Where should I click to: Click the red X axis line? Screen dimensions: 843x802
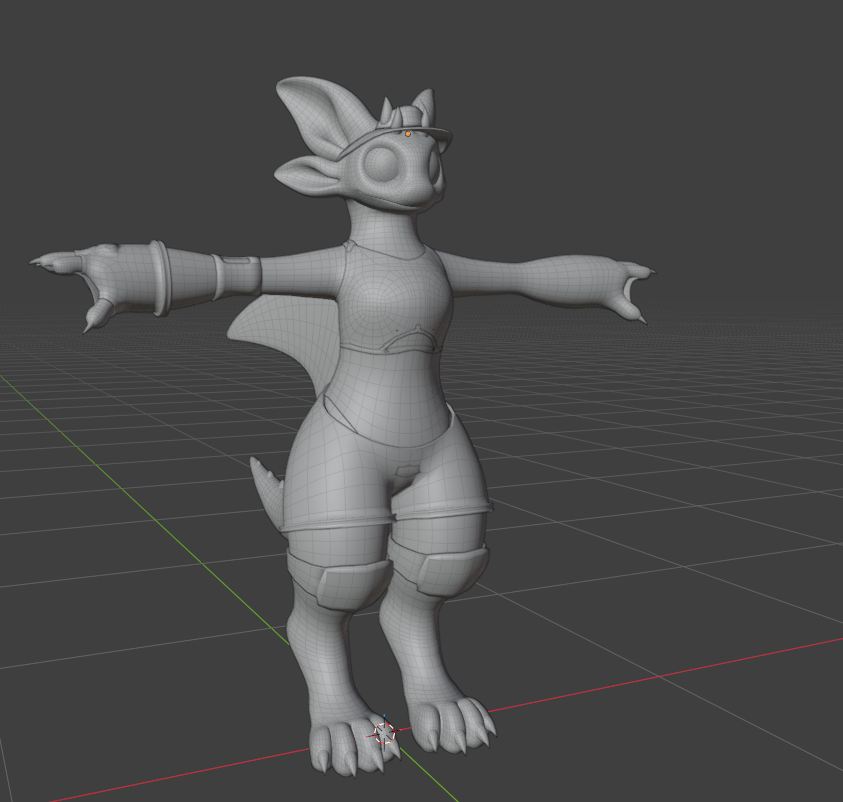[x=650, y=678]
